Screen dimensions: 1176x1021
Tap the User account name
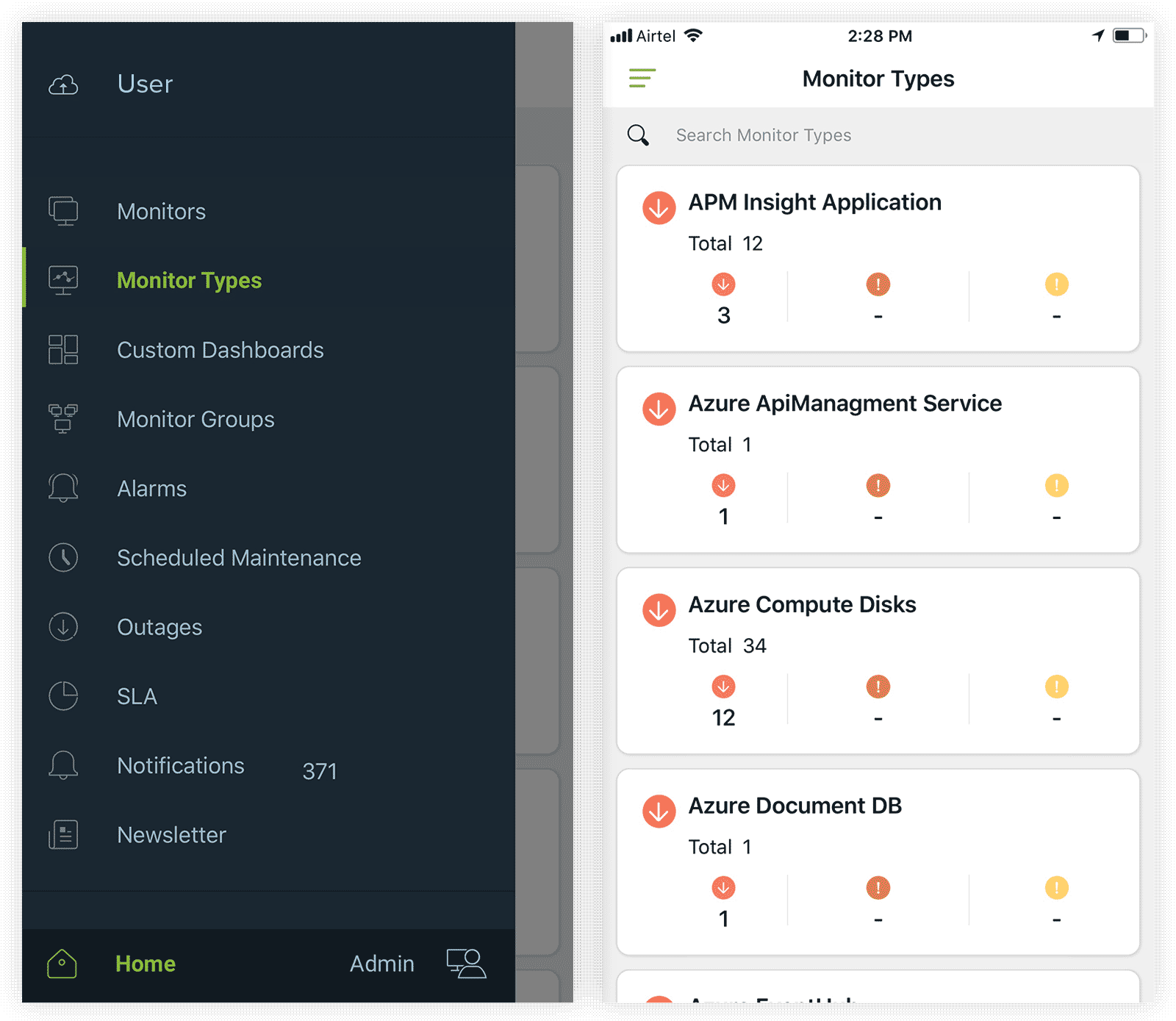(146, 84)
